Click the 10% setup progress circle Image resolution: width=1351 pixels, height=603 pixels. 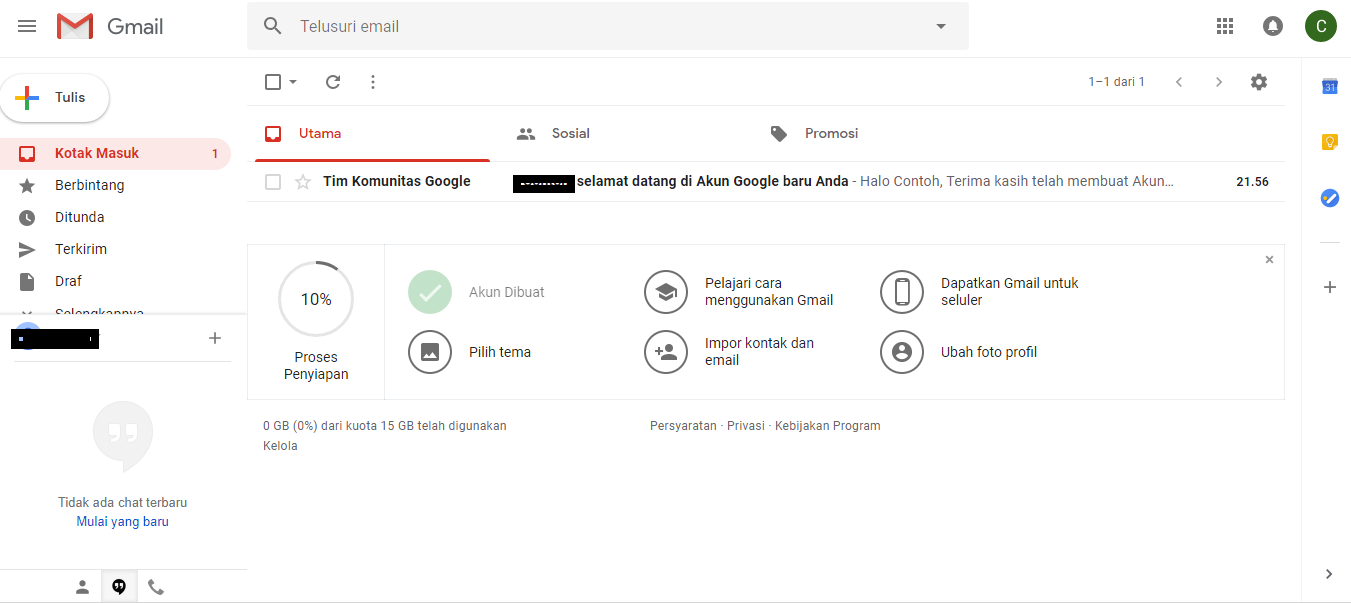point(315,298)
